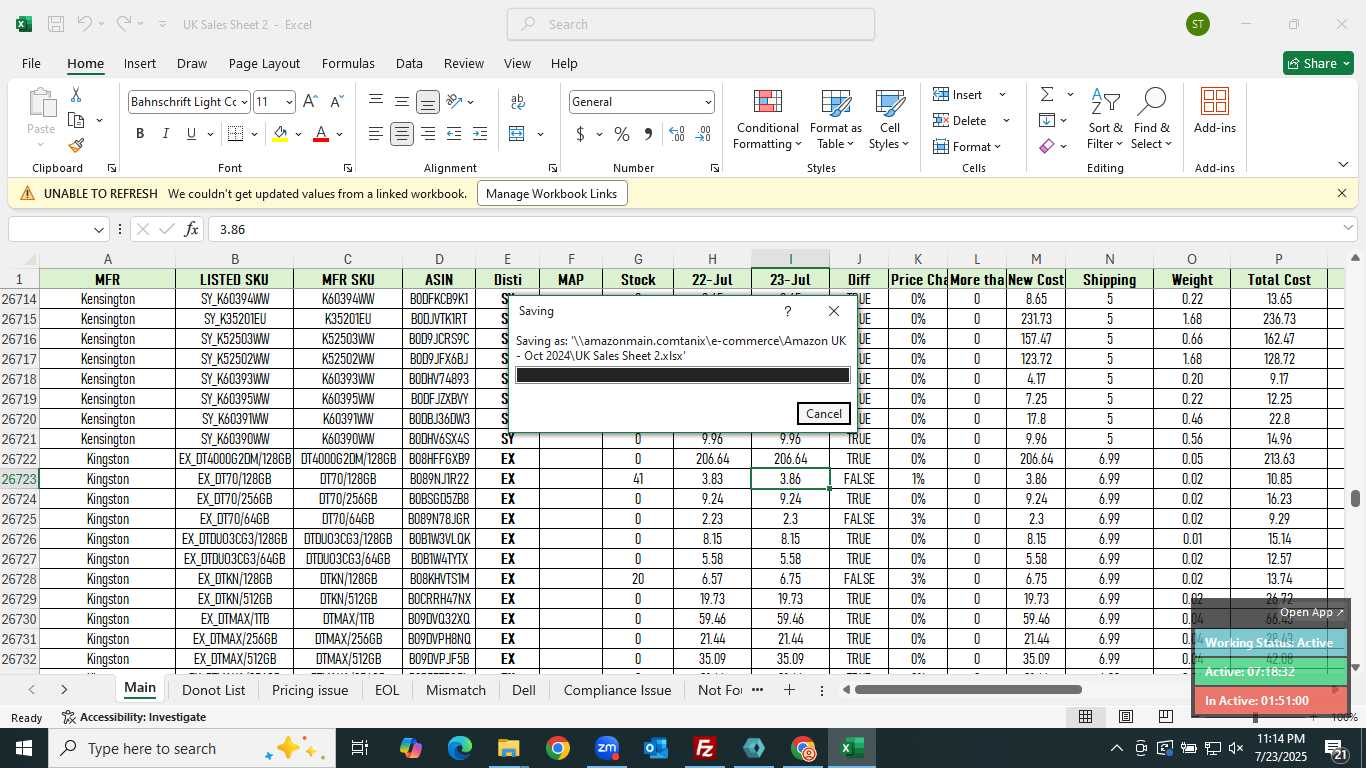
Task: Decrease indent in Alignment group
Action: coord(454,134)
